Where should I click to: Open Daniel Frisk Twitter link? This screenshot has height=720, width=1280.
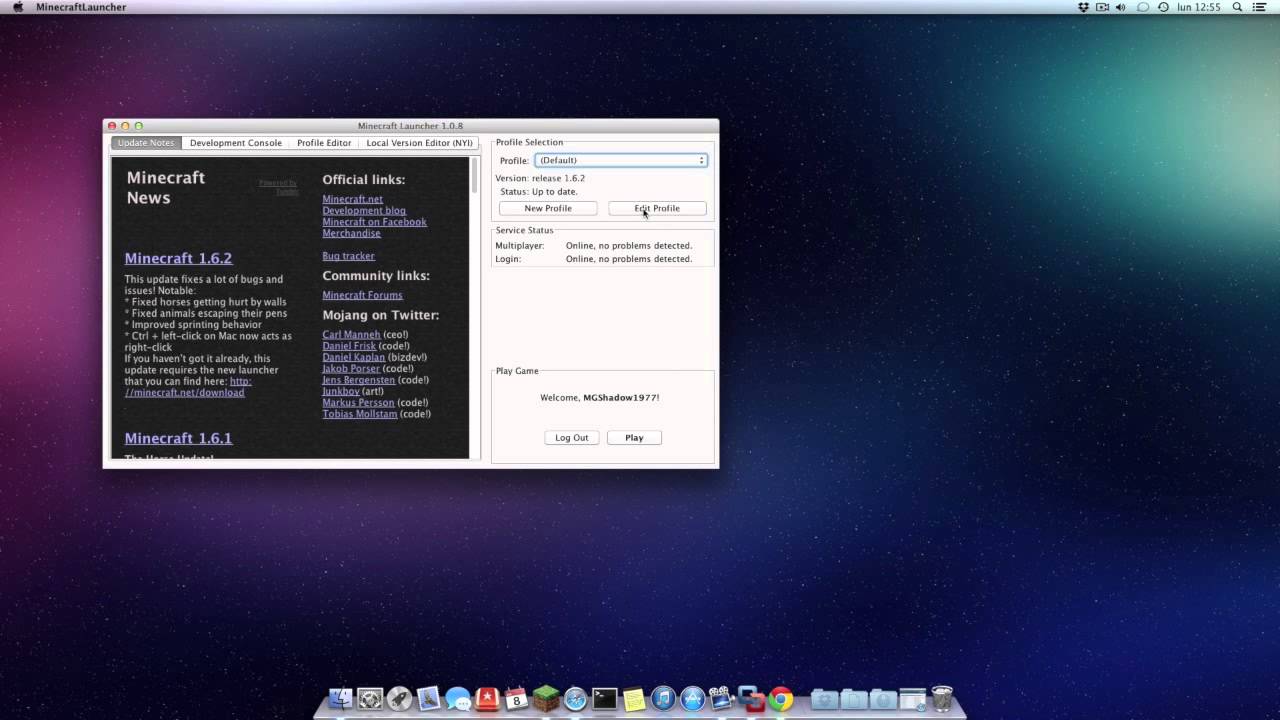click(349, 346)
